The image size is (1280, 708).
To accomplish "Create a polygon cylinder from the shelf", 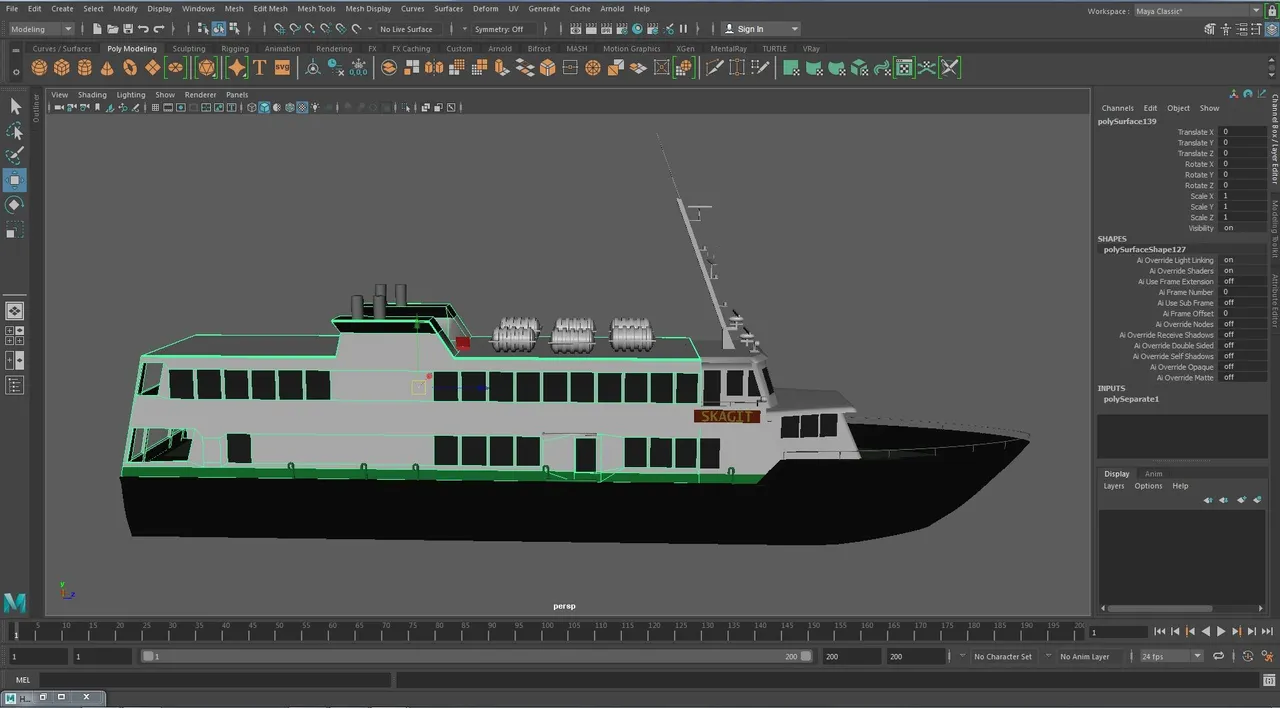I will click(x=85, y=68).
